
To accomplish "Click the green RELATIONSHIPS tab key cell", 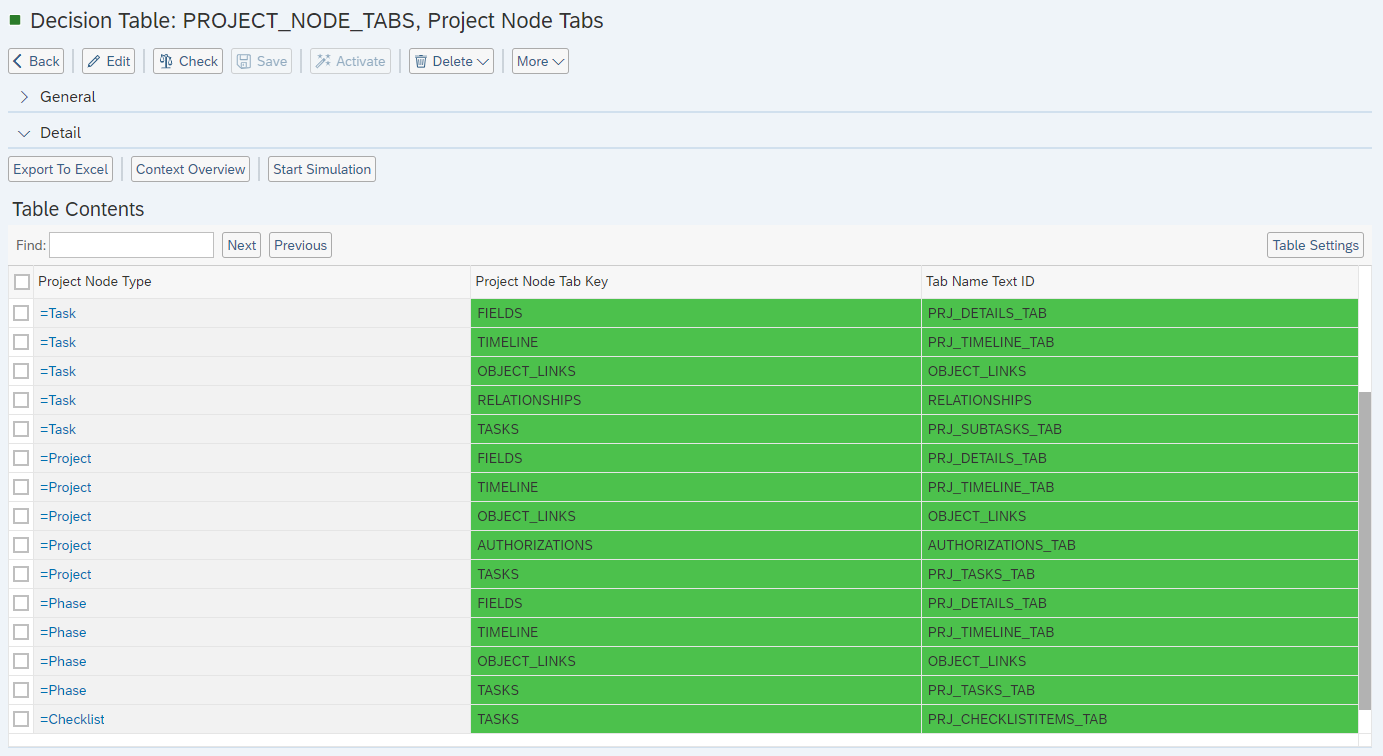I will pos(695,400).
